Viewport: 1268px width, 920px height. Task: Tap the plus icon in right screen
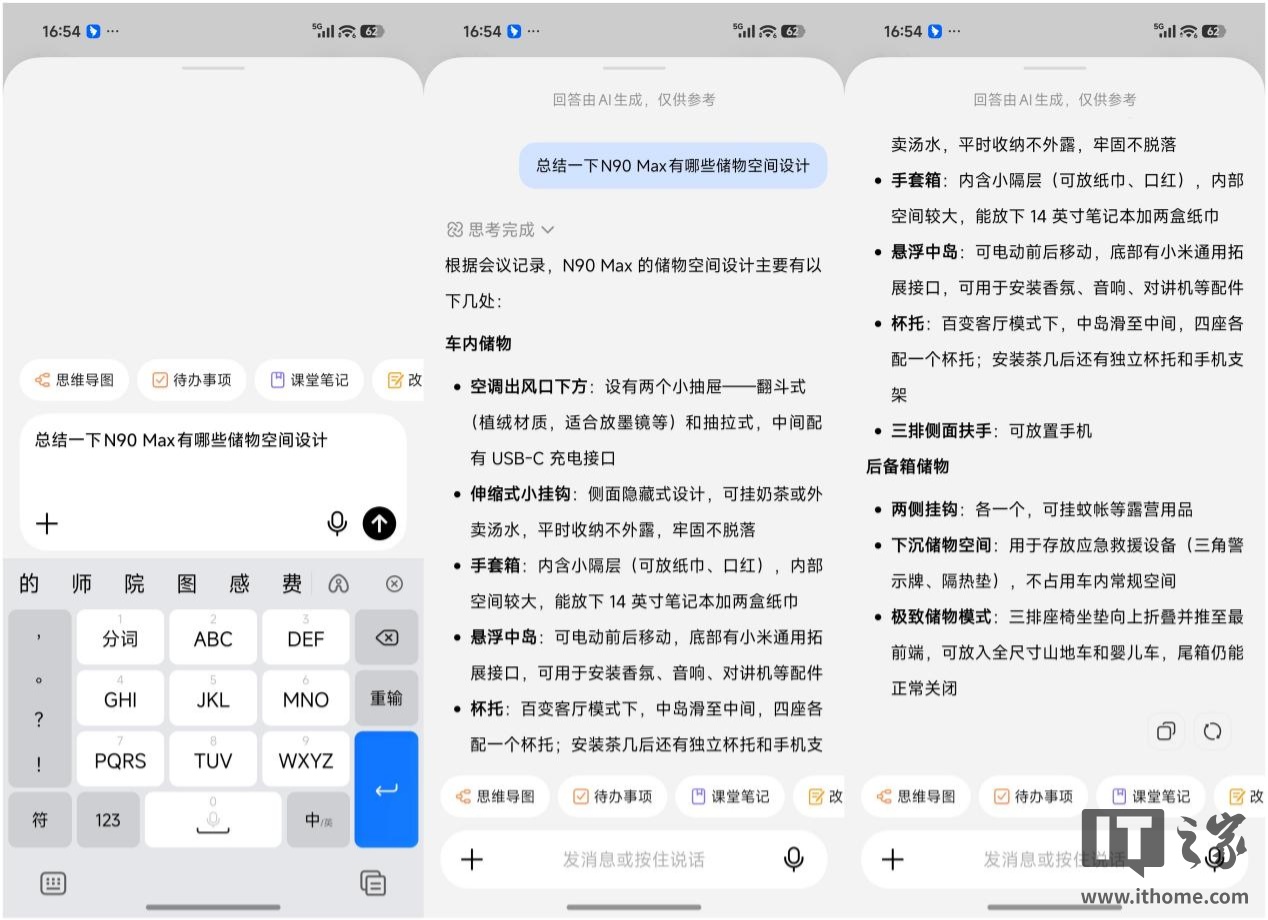click(892, 859)
